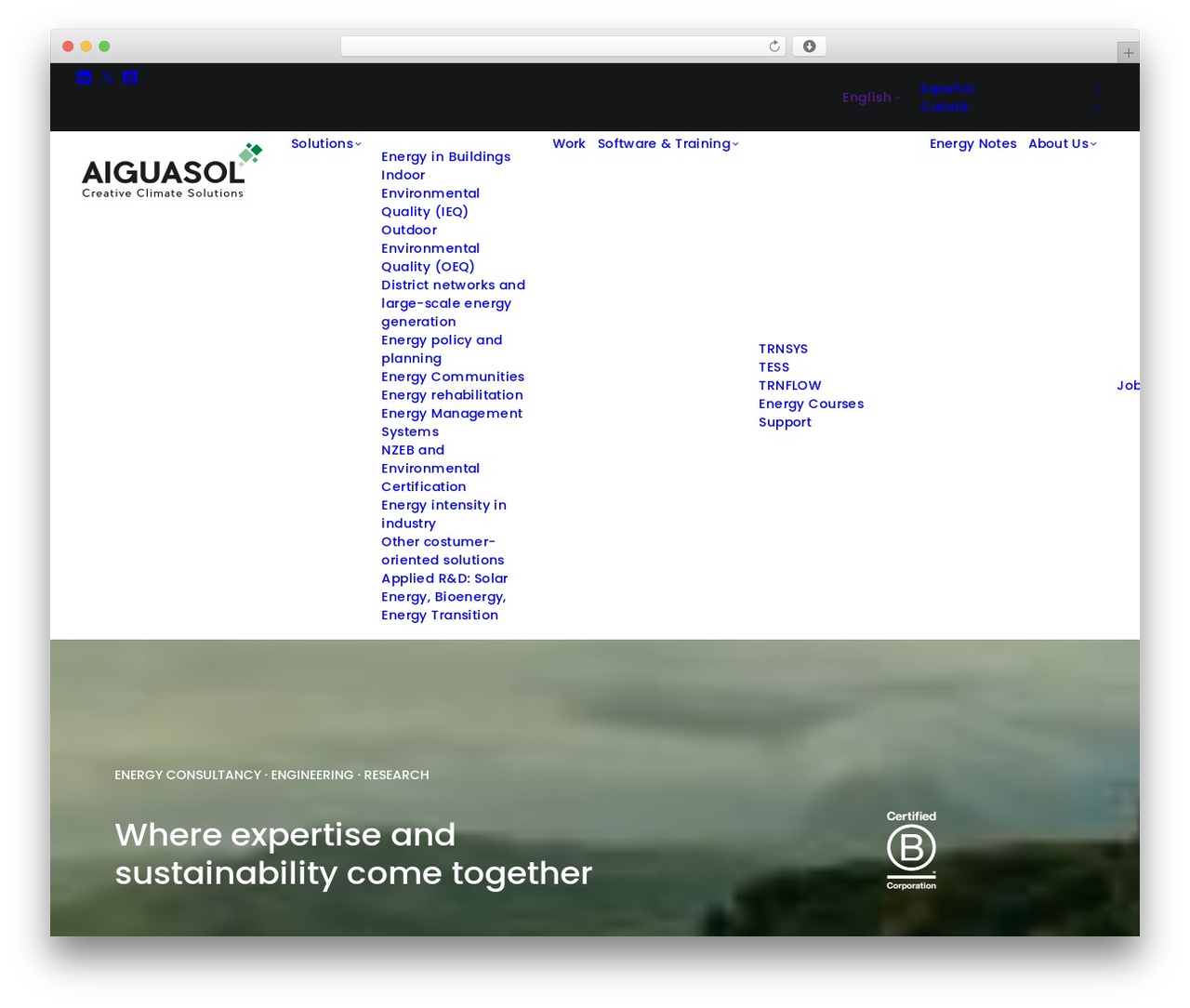Open the LinkedIn social icon
Screen dimensions: 1190x1008
click(84, 77)
